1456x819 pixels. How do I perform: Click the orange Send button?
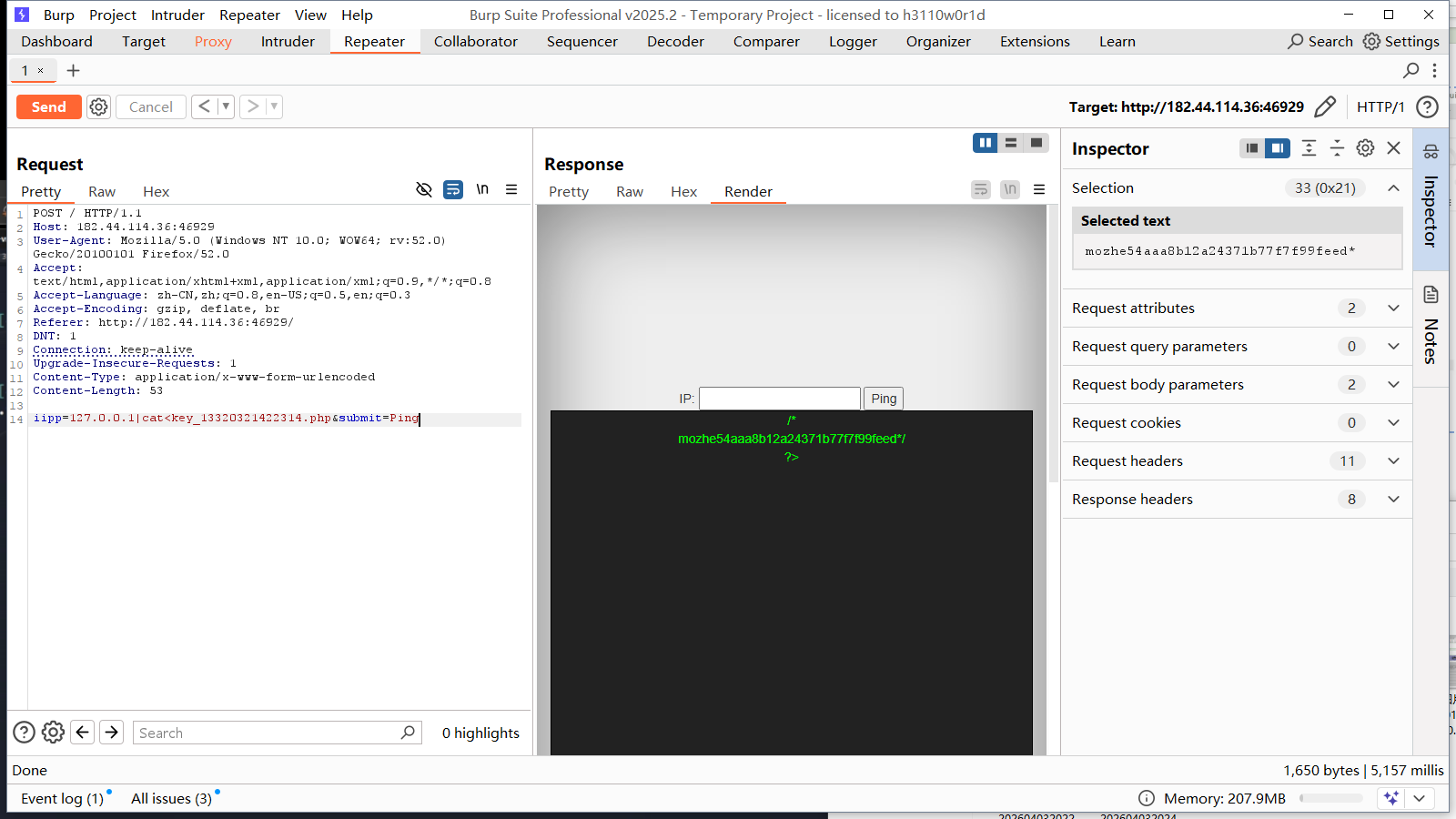(49, 106)
